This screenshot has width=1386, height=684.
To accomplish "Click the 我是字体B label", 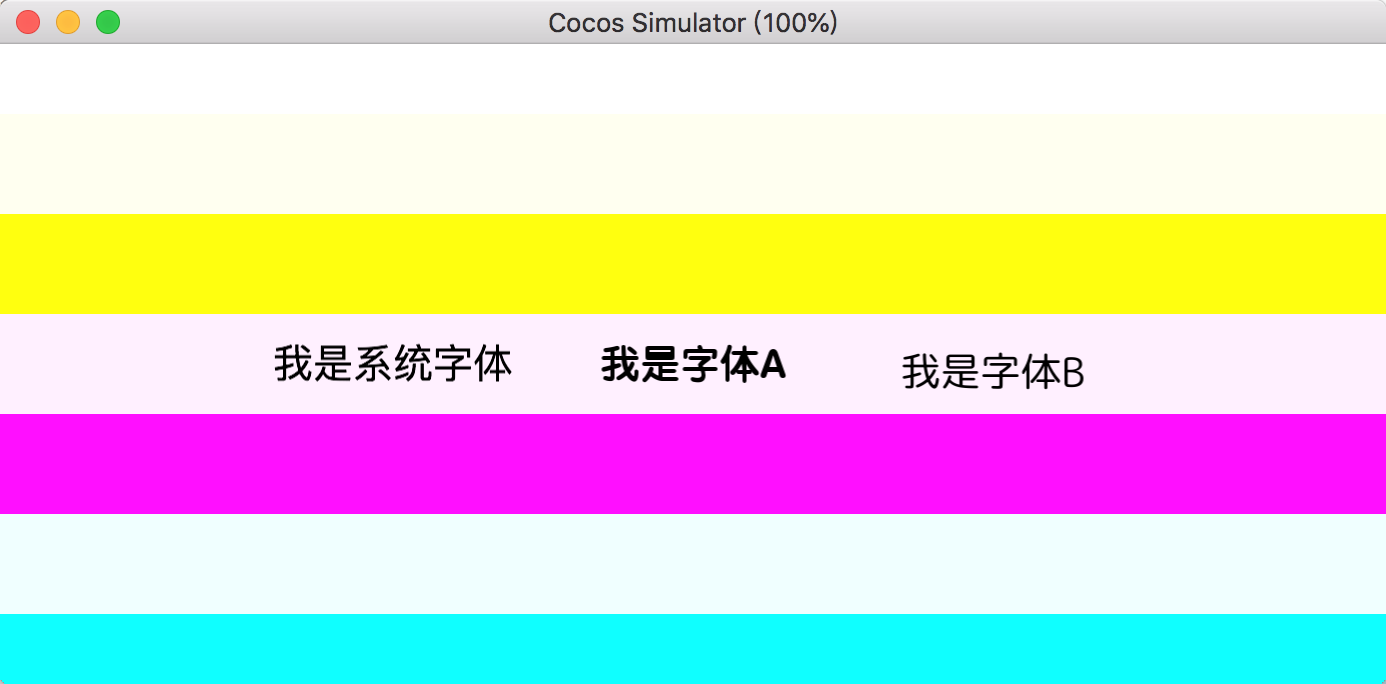I will click(993, 373).
